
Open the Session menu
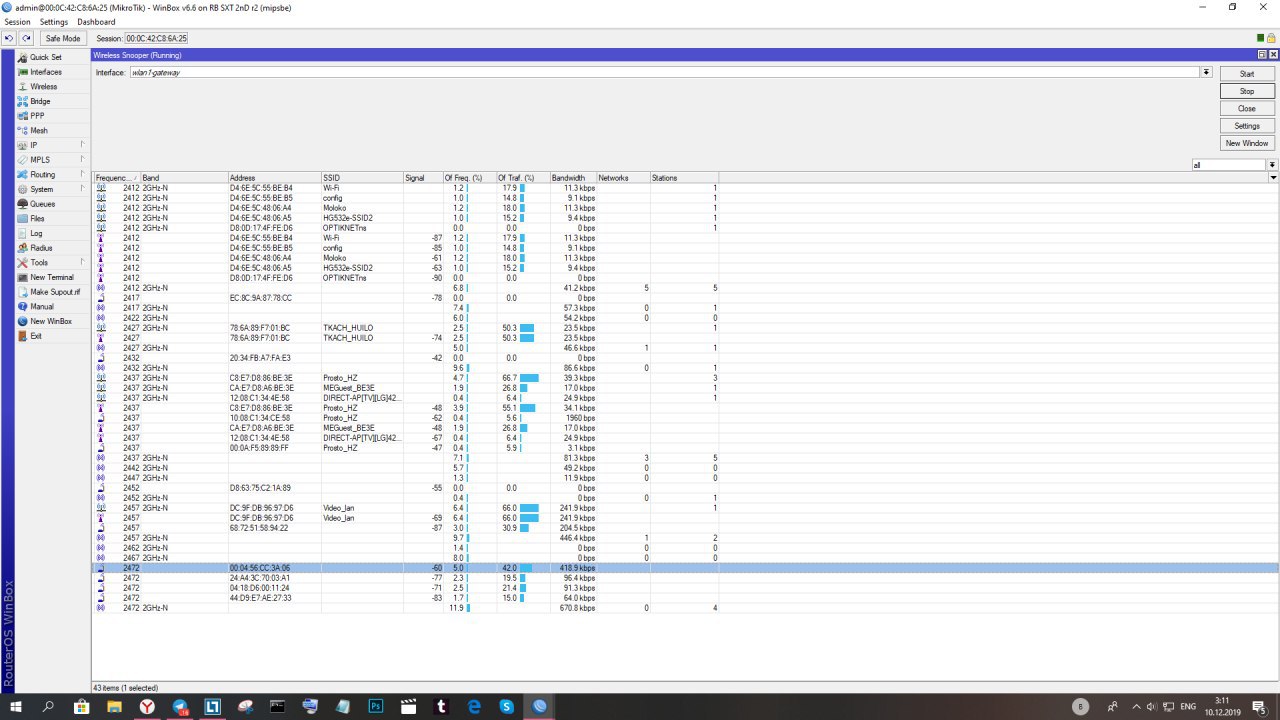tap(17, 22)
